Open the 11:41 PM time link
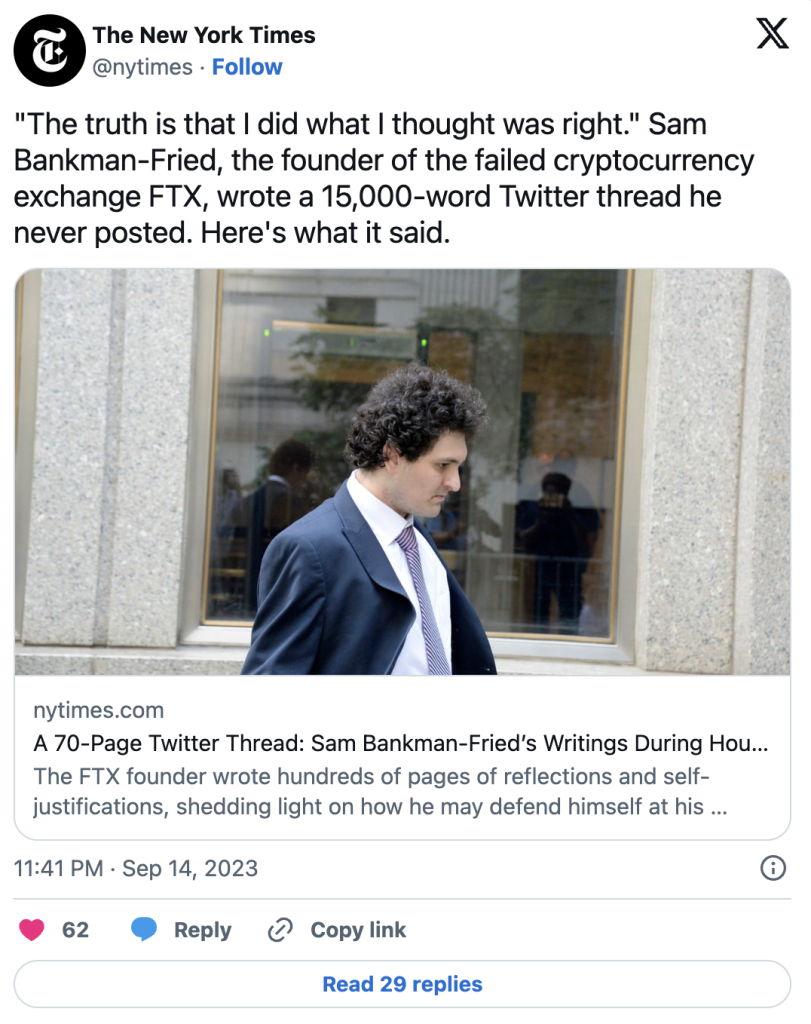This screenshot has width=811, height=1024. 58,868
